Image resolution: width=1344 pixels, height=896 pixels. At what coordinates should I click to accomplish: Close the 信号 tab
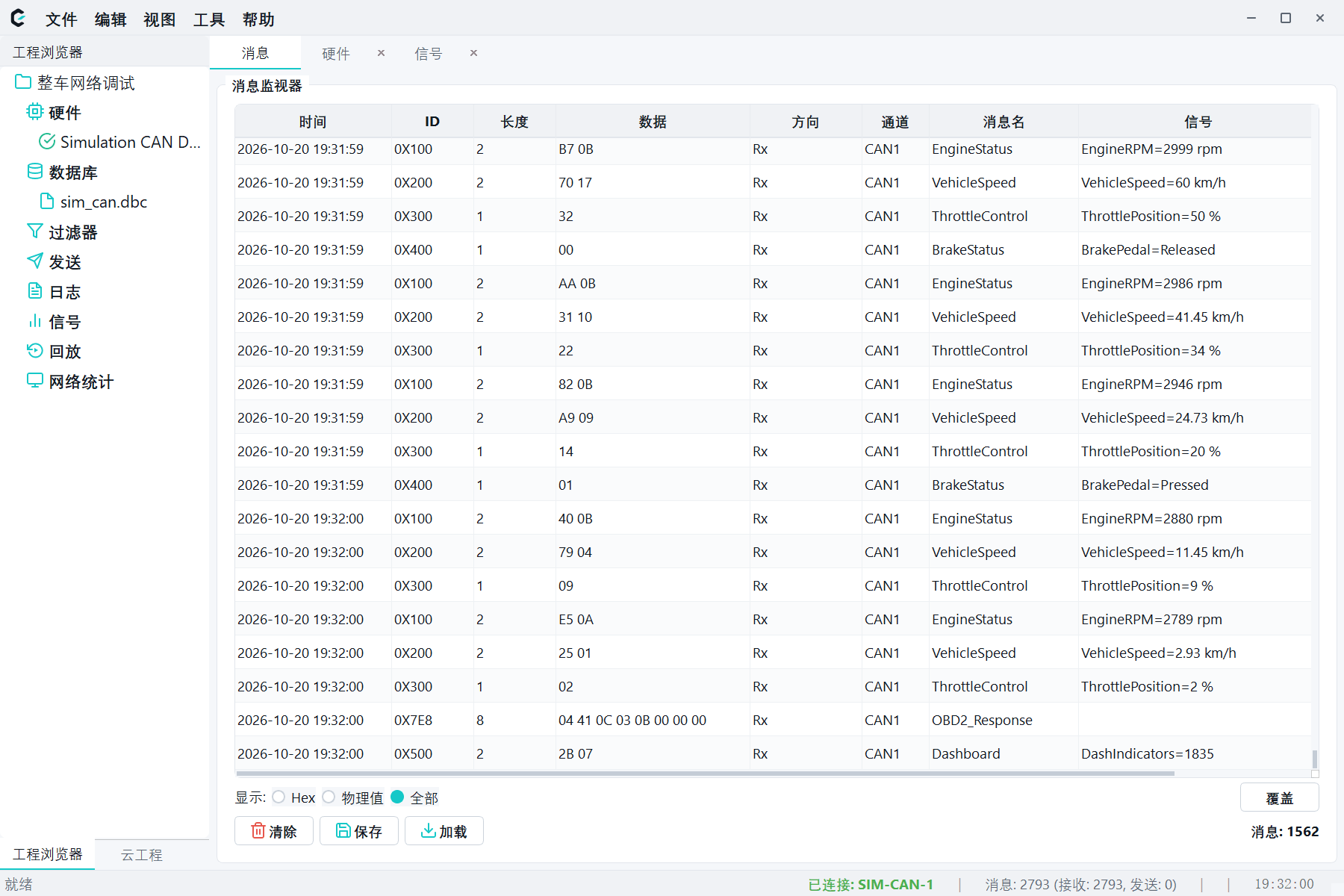coord(474,53)
